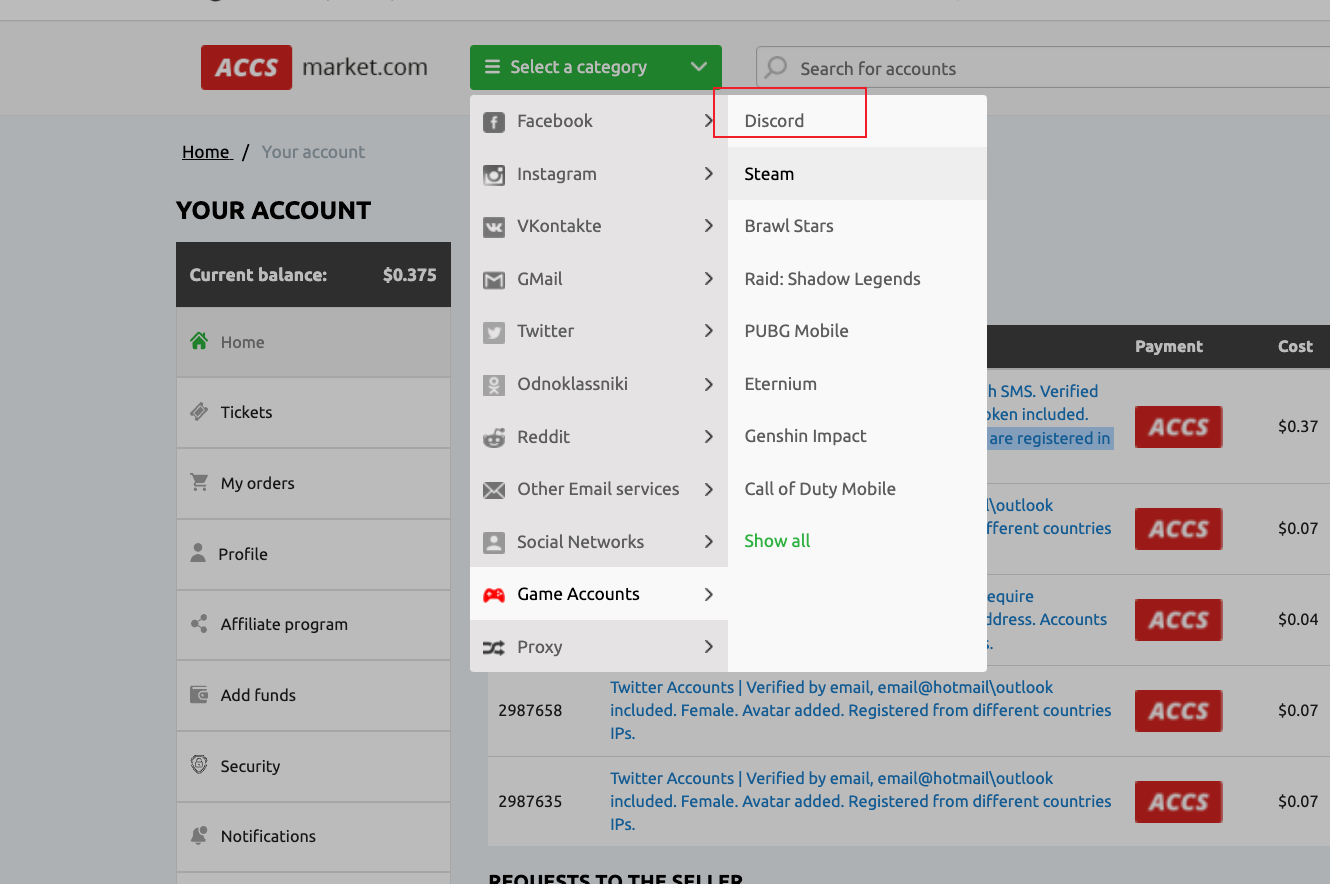
Task: Click the red gamepad icon
Action: 494,595
